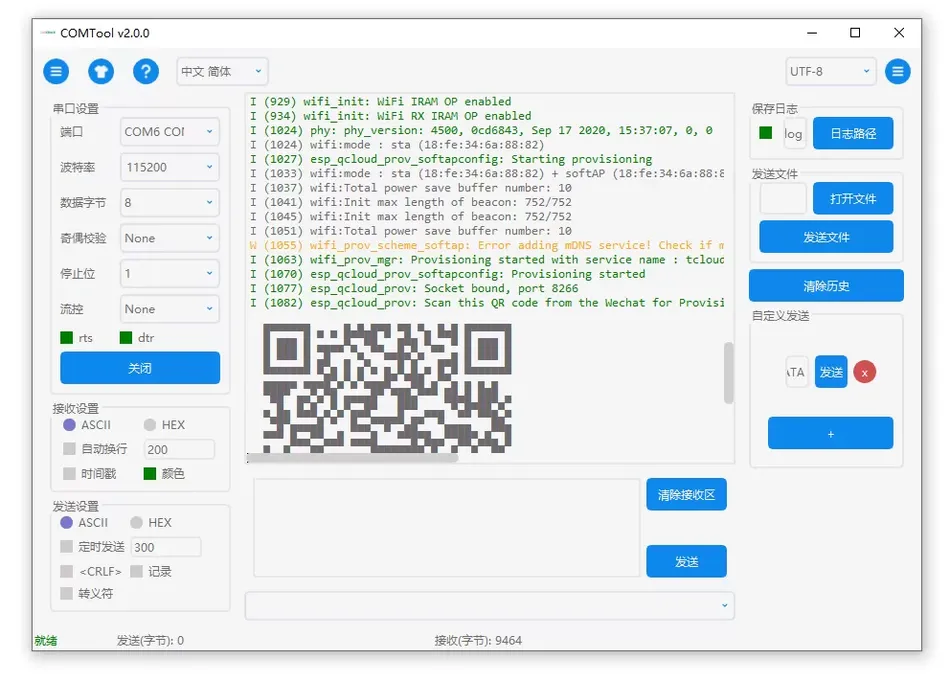Open the top-right menu icon
This screenshot has width=950, height=681.
(897, 71)
